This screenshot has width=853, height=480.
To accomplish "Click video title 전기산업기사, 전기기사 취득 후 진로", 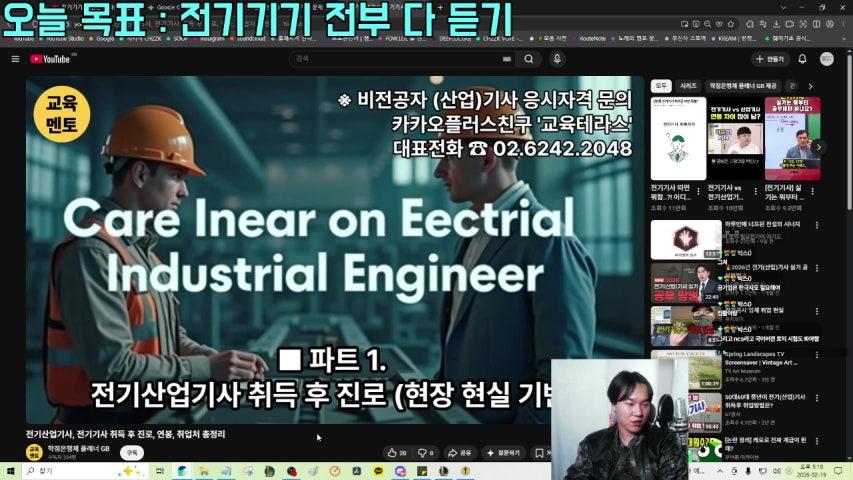I will tap(126, 434).
